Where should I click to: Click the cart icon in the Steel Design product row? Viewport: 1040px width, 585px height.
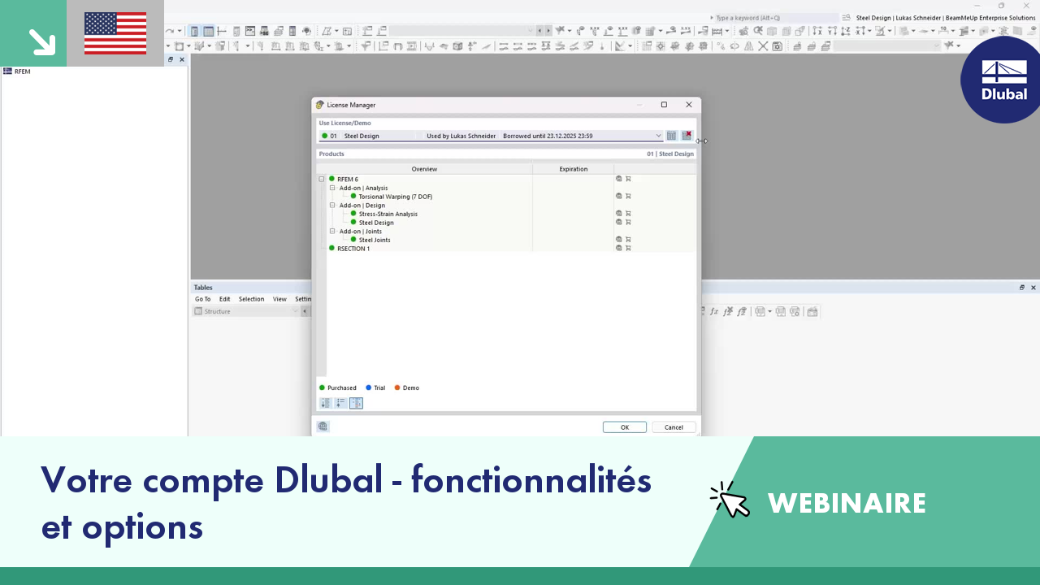tap(628, 222)
